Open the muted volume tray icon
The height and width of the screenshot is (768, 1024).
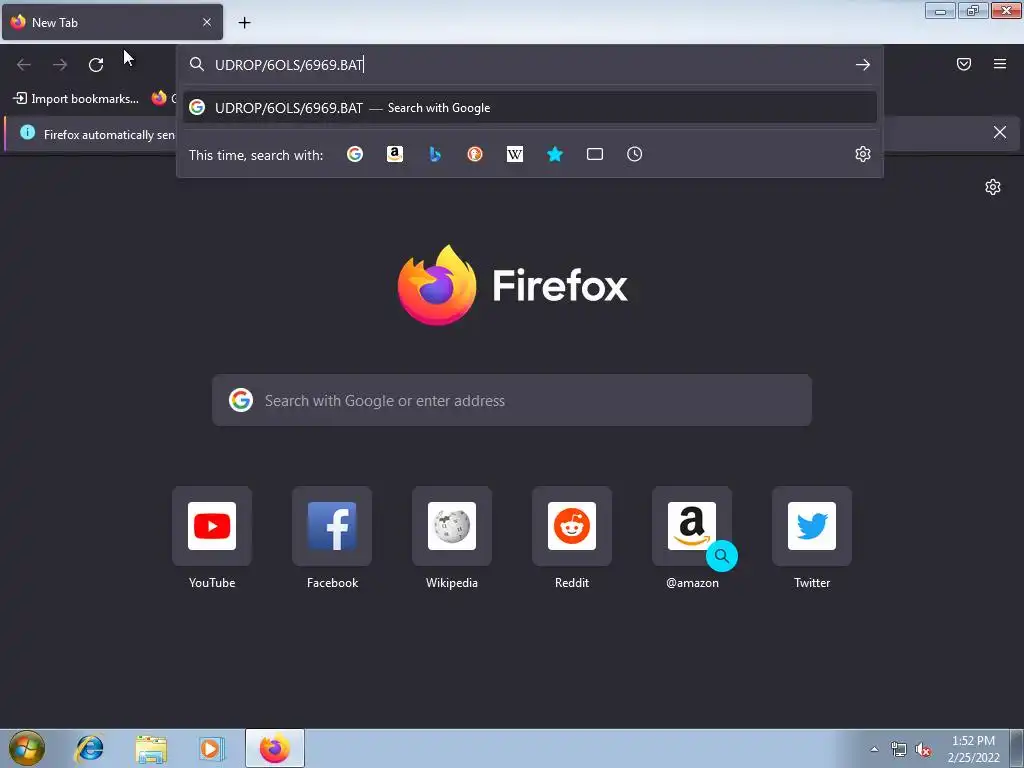pyautogui.click(x=923, y=750)
